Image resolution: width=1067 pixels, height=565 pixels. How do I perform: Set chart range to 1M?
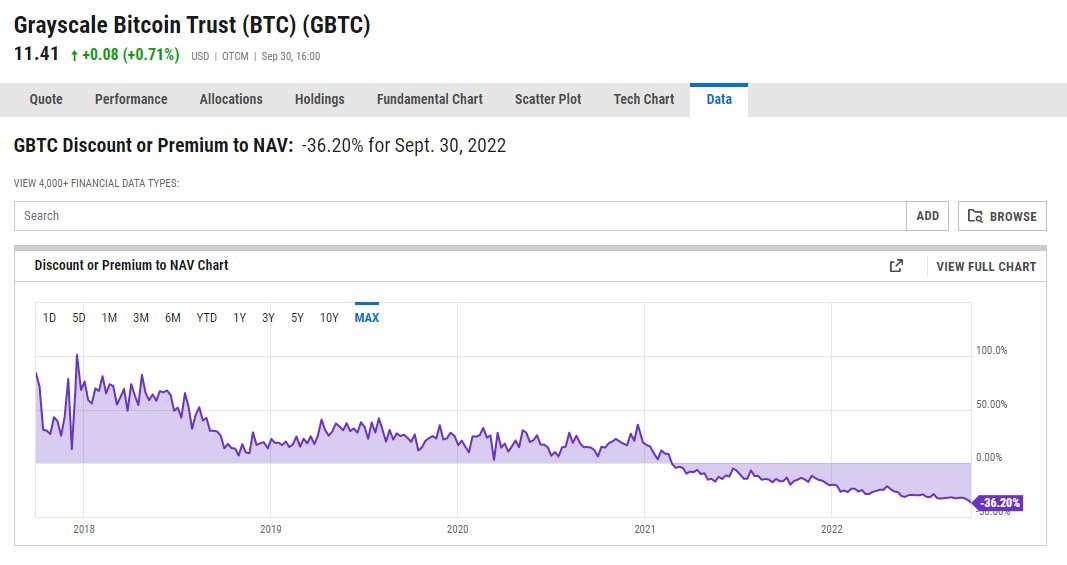(x=109, y=318)
